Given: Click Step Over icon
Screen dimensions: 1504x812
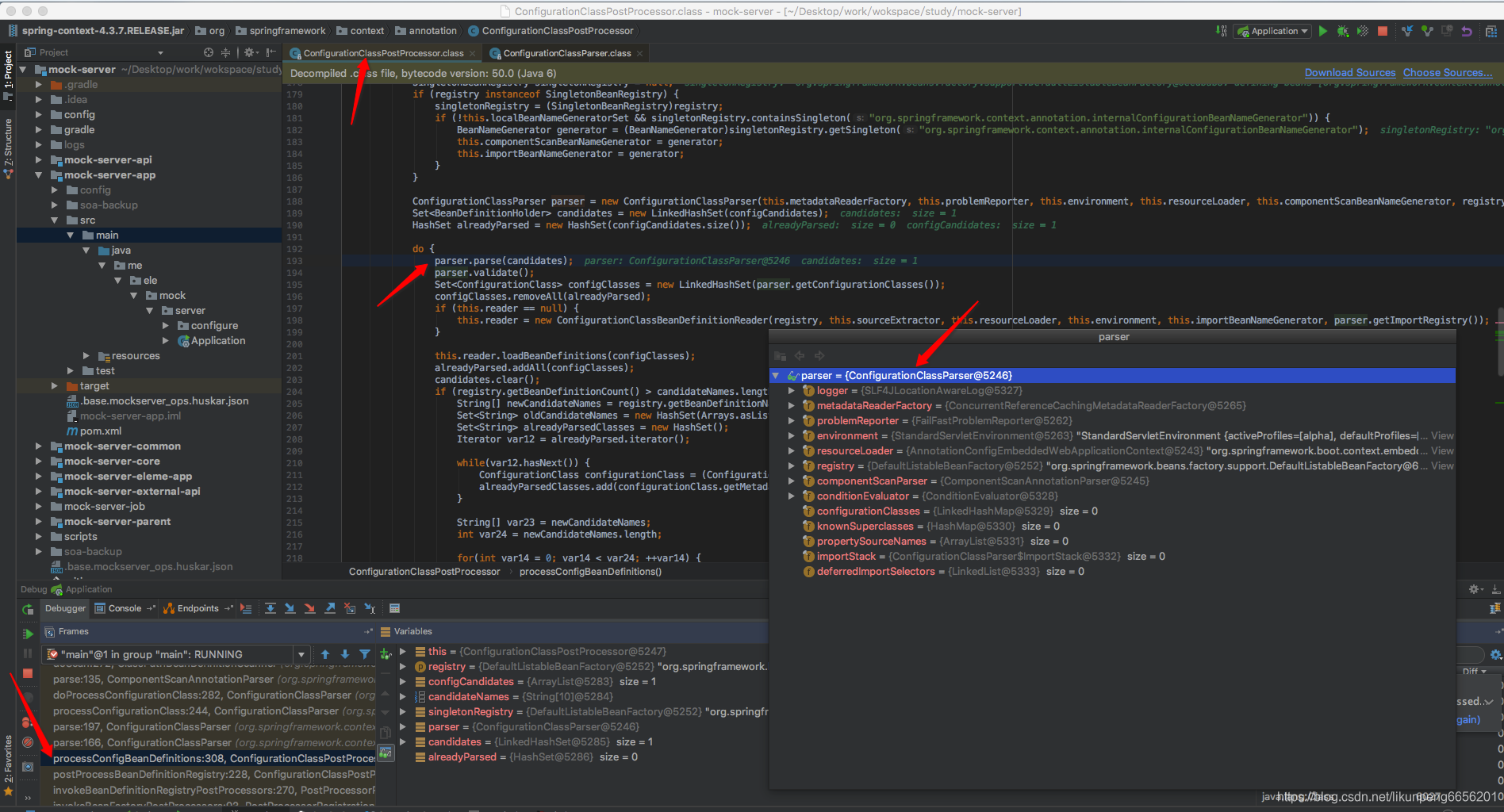Looking at the screenshot, I should (270, 608).
